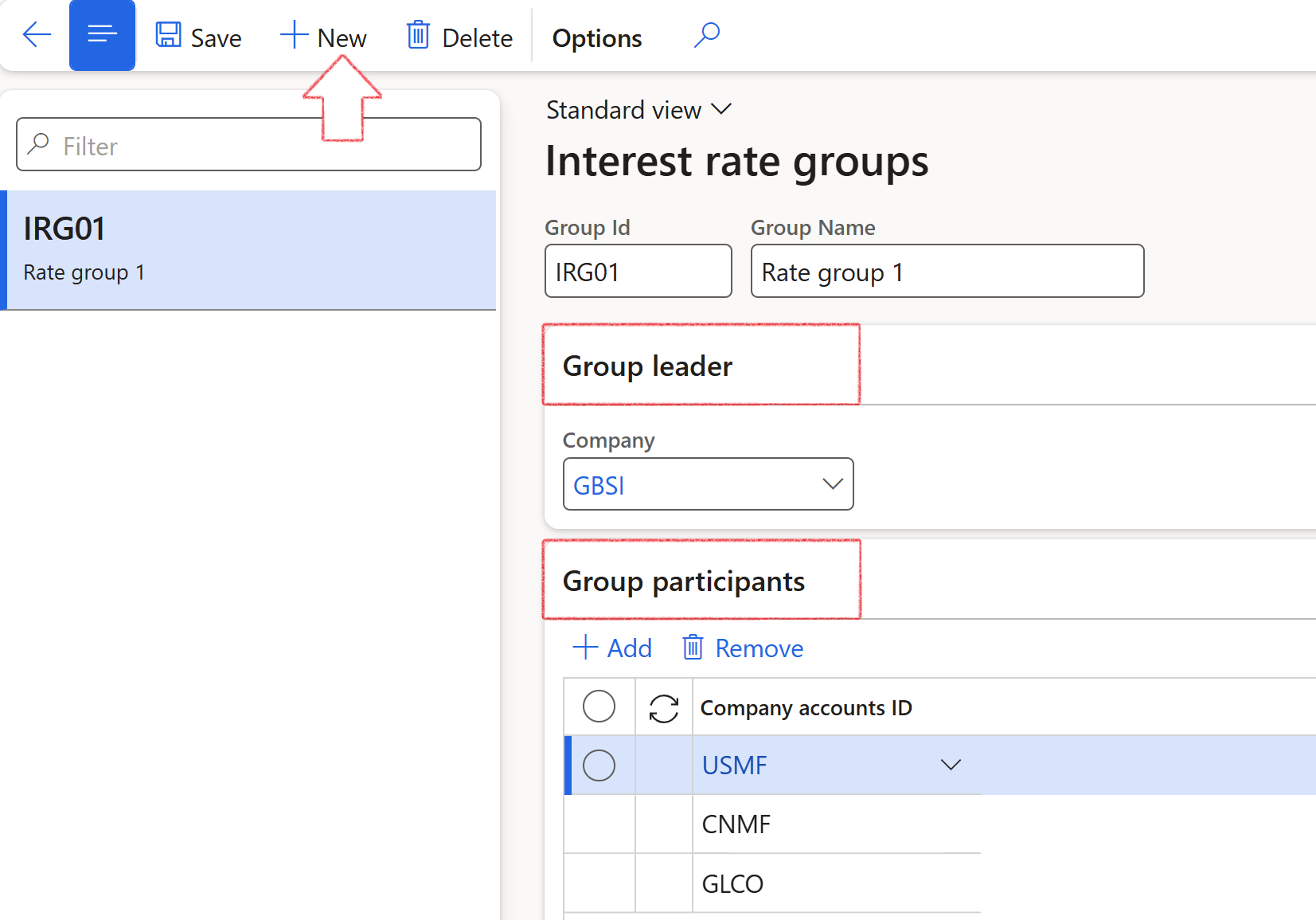Select the radio button for the USMF row
The image size is (1316, 920).
click(x=599, y=765)
